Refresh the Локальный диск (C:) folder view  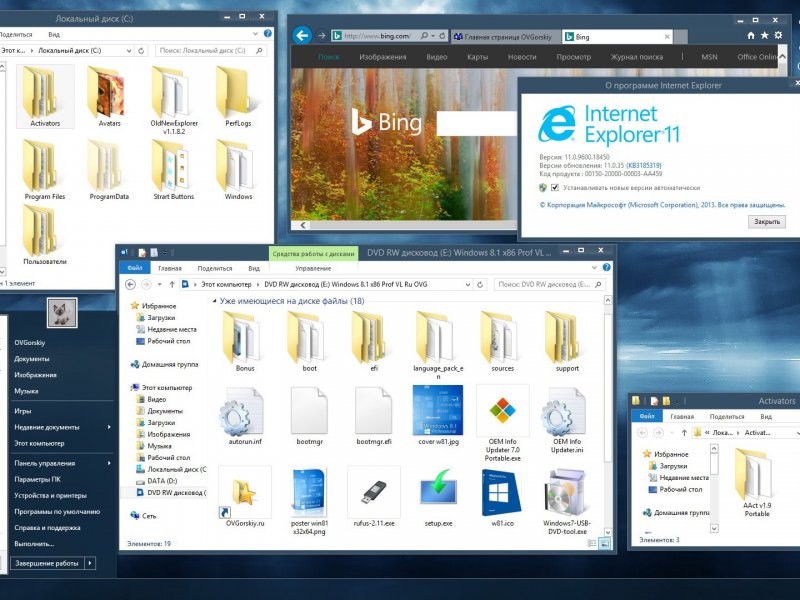click(141, 51)
